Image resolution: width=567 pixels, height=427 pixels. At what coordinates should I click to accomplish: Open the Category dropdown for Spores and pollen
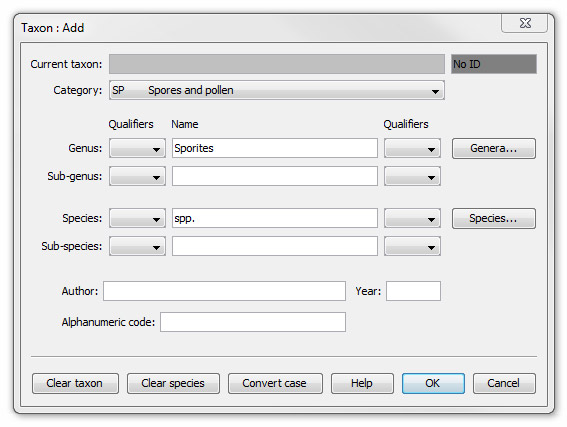pyautogui.click(x=277, y=90)
